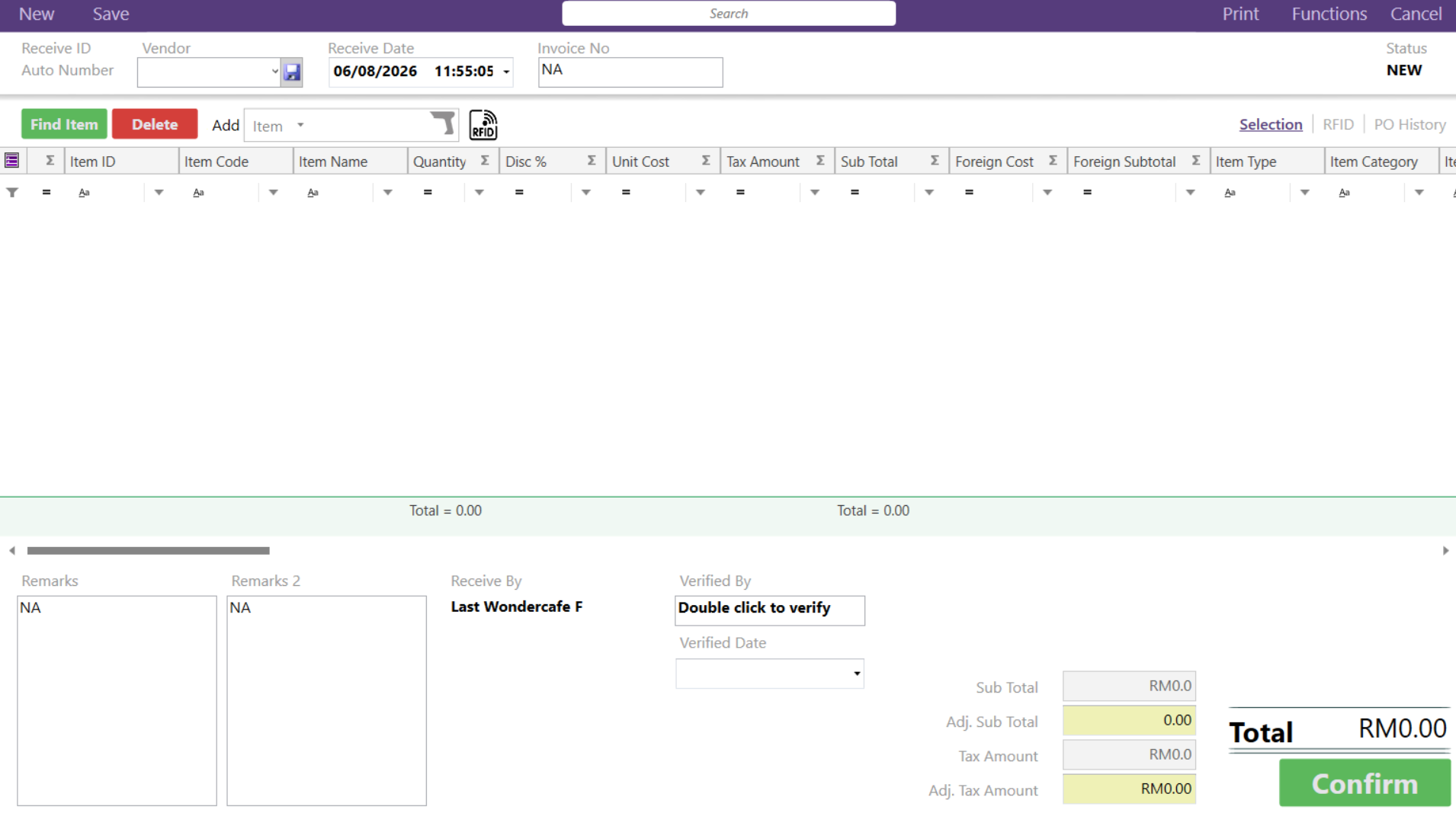Click the Disc % filter equals operator icon

(x=519, y=193)
